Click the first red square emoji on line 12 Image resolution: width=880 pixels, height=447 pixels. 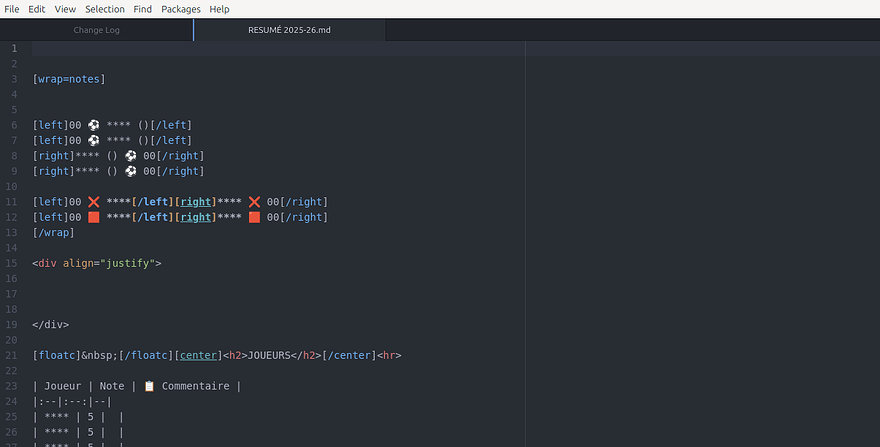pos(94,217)
